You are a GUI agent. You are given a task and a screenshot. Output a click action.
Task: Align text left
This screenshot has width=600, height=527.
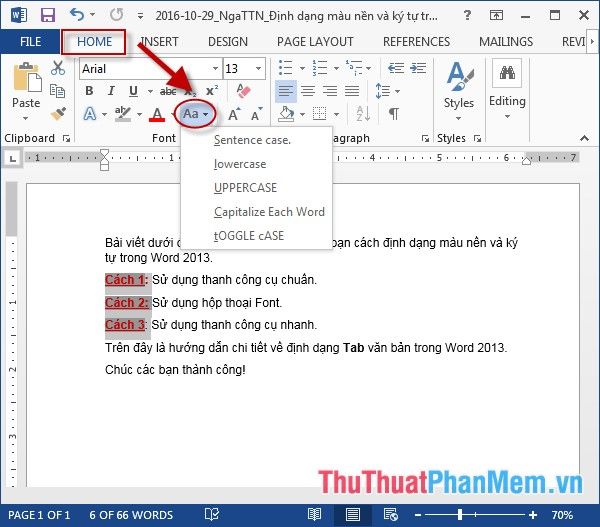[286, 91]
